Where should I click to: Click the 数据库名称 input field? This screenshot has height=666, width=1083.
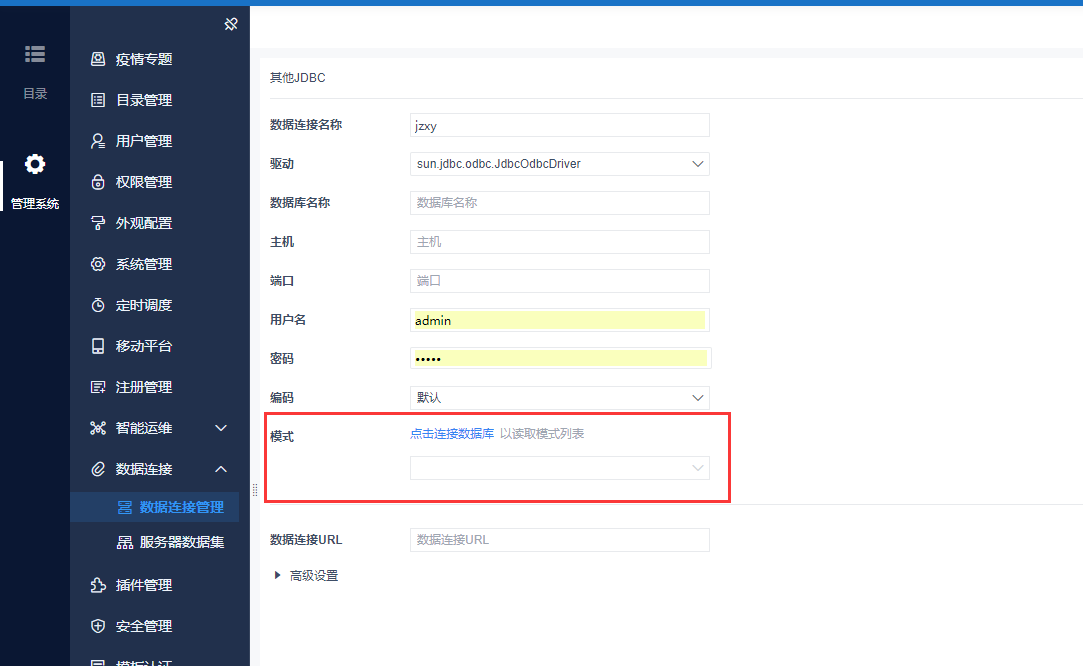(x=559, y=203)
